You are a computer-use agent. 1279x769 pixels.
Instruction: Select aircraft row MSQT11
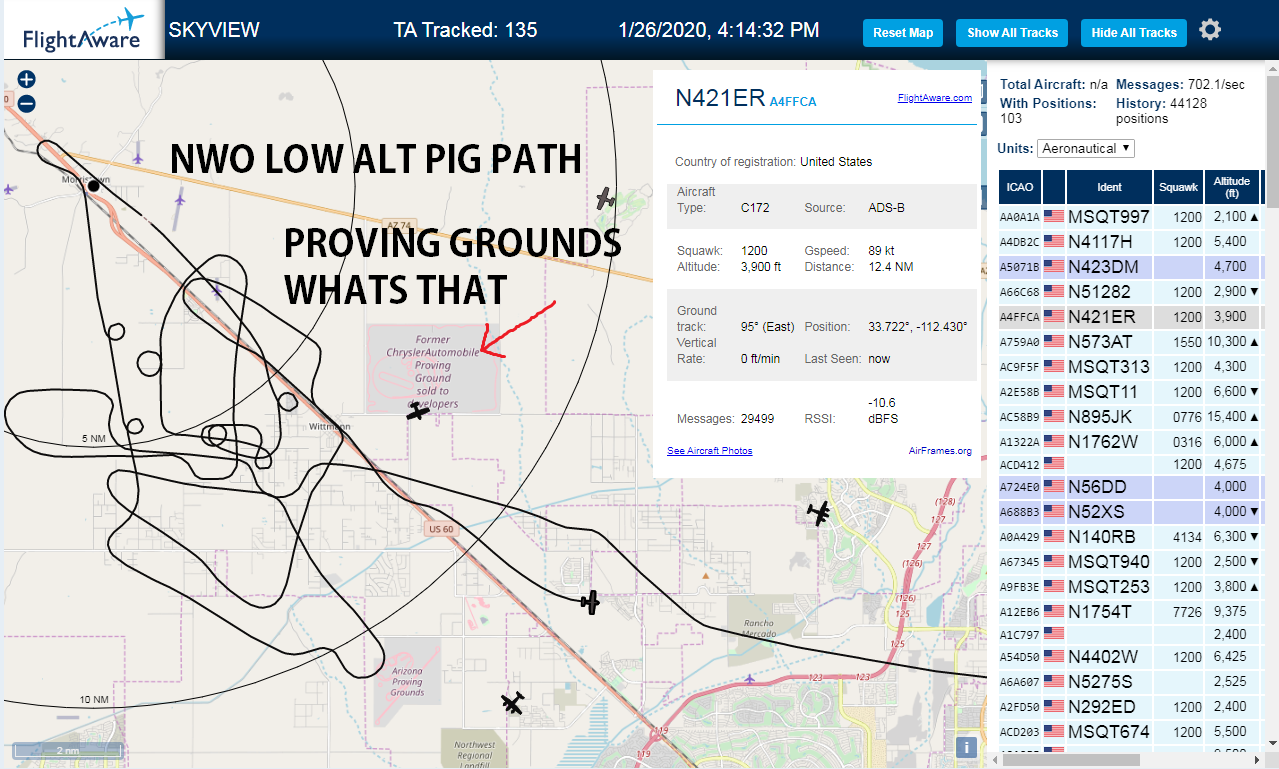pyautogui.click(x=1130, y=391)
